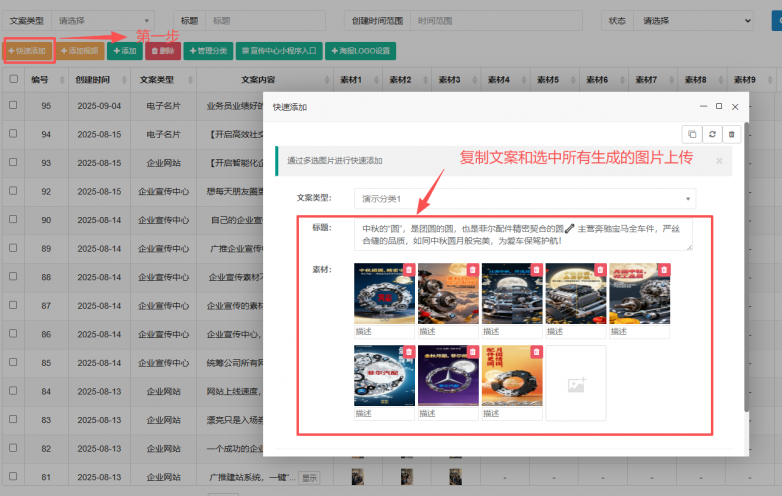Minimize the 快速添加 dialog

pos(703,106)
